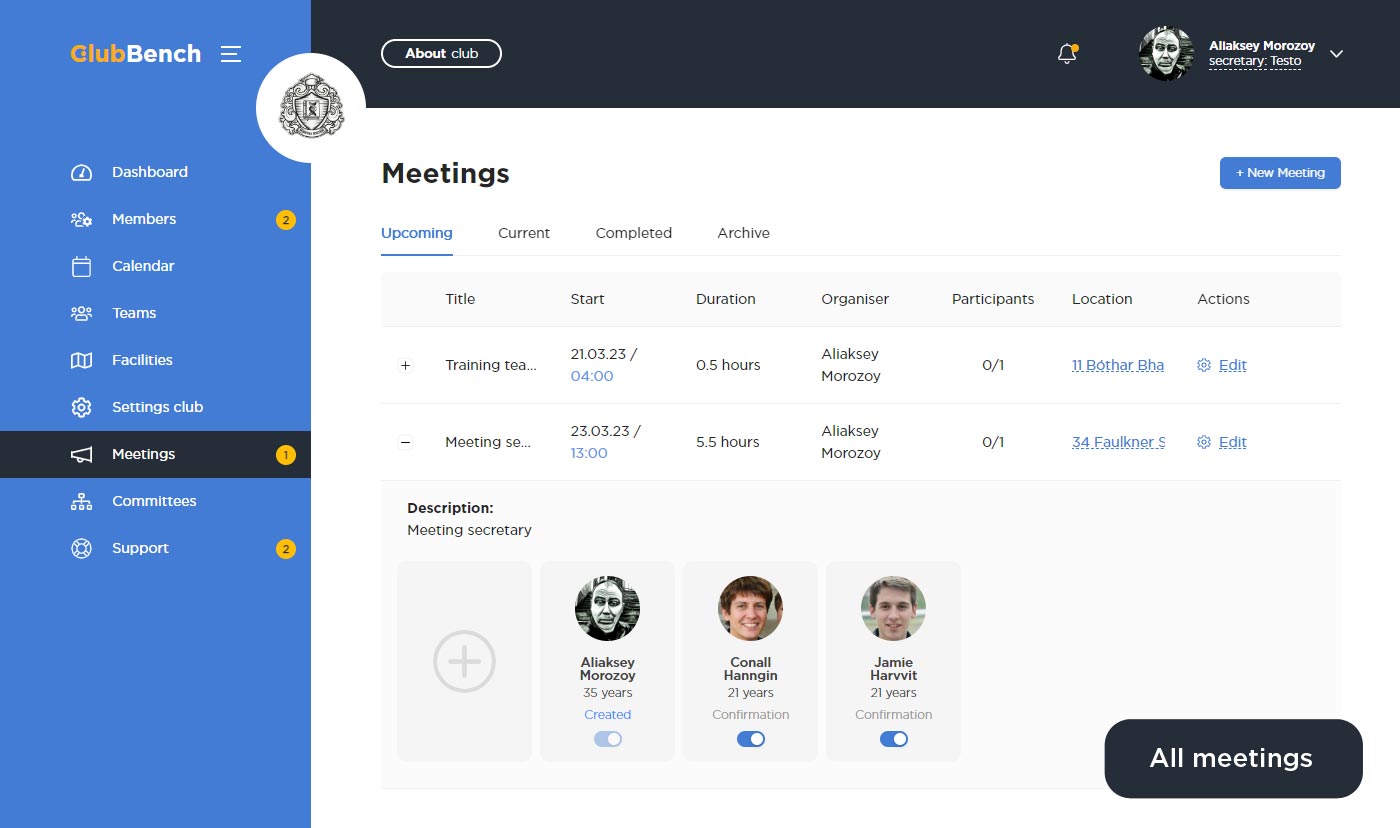Add participant with large plus icon
This screenshot has width=1400, height=828.
(464, 661)
